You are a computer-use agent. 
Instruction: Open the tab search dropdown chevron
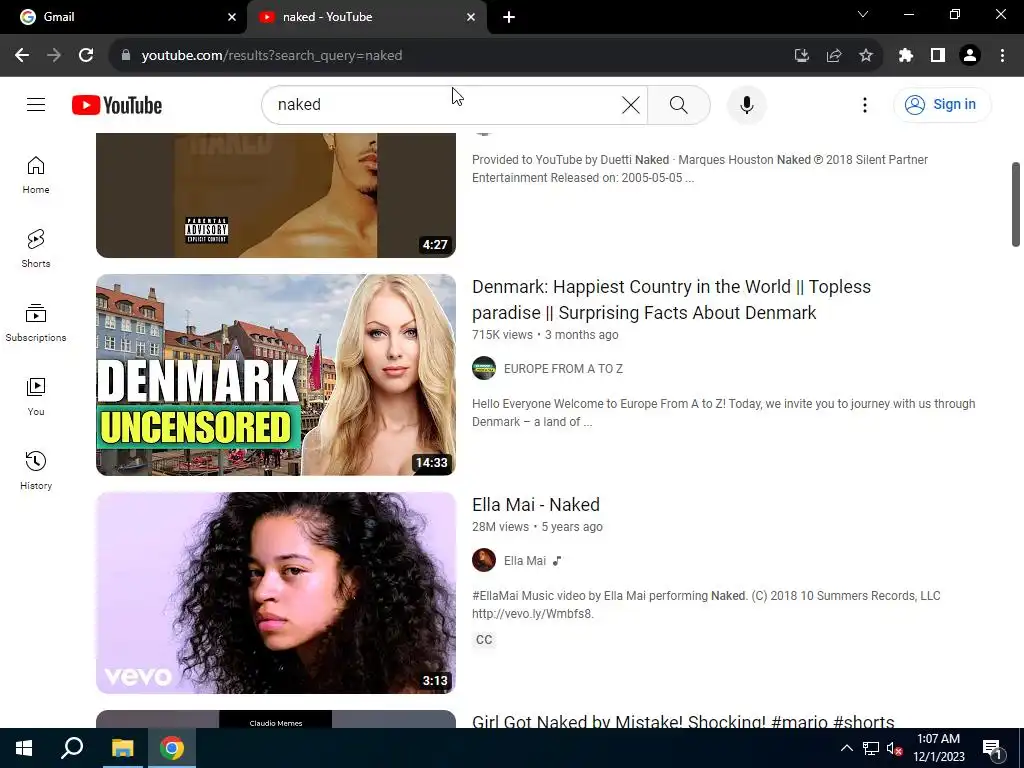coord(863,14)
